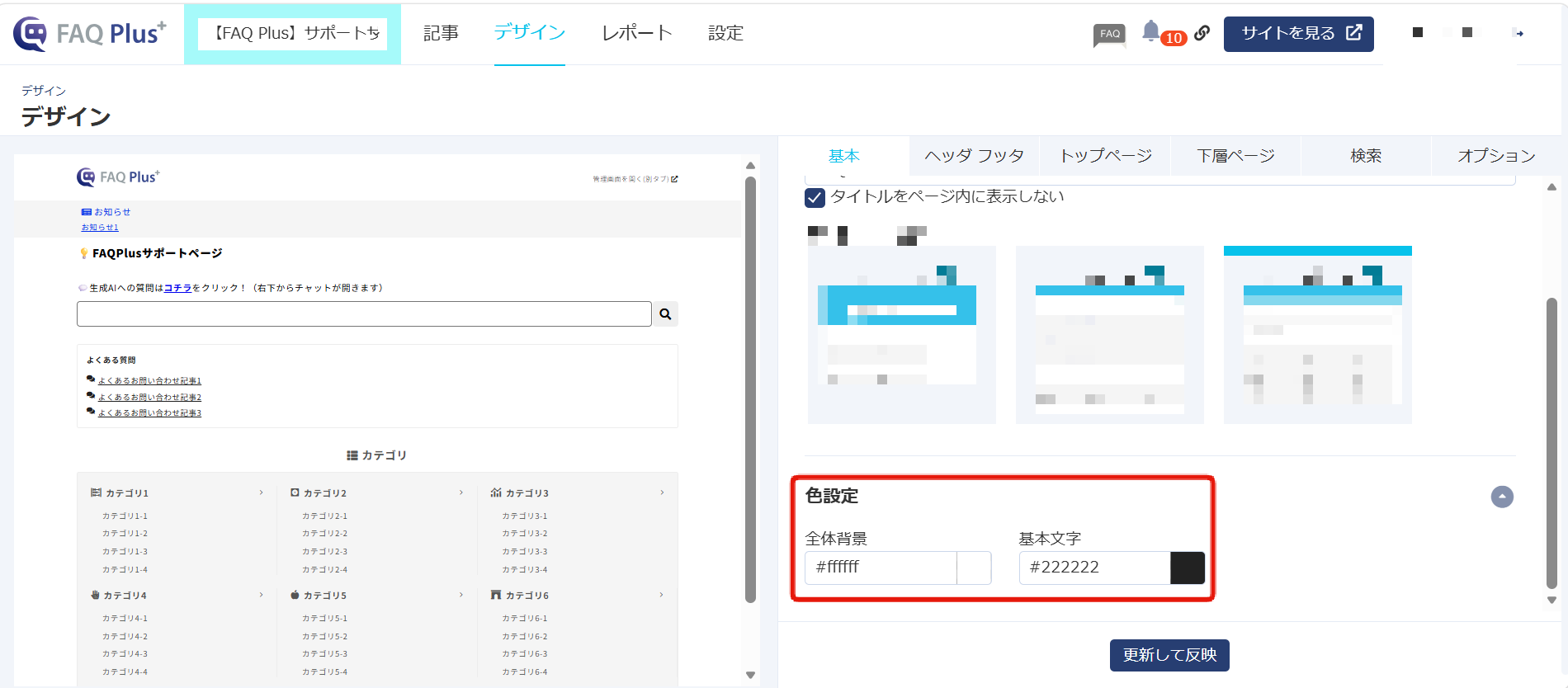Select the first layout thumbnail with thick banner
The image size is (1568, 688).
point(902,335)
